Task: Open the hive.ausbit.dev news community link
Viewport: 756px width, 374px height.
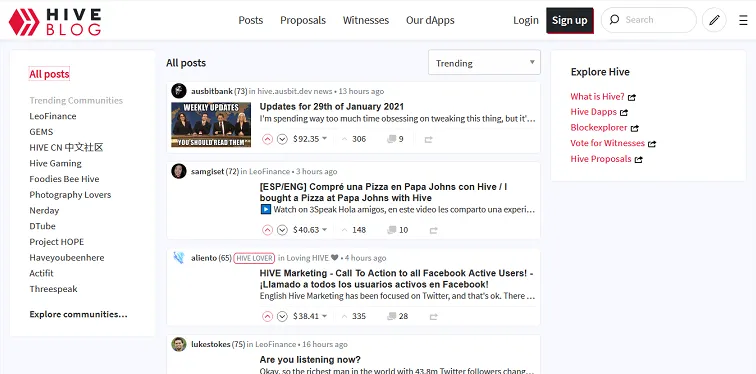Action: click(295, 91)
